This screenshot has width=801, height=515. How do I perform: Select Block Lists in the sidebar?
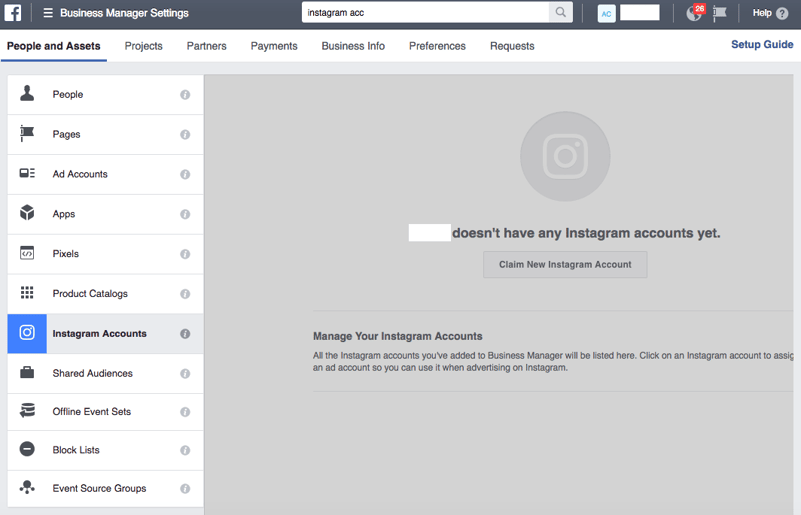tap(105, 450)
